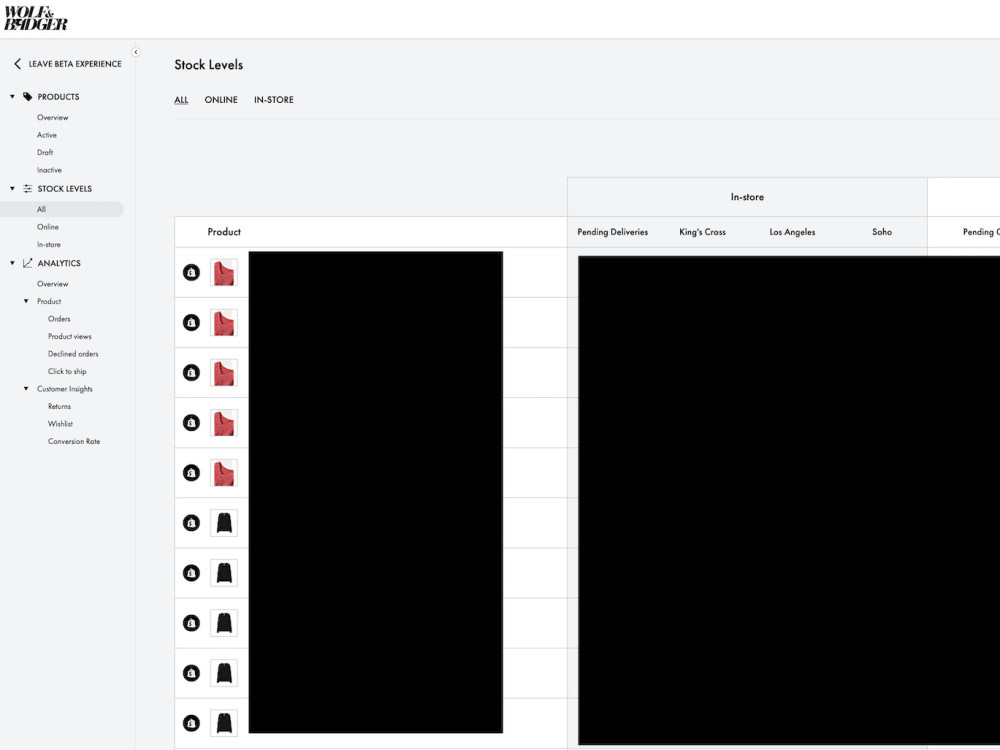The width and height of the screenshot is (1000, 750).
Task: Click Shopify icon in fourth black sweater row
Action: [191, 673]
